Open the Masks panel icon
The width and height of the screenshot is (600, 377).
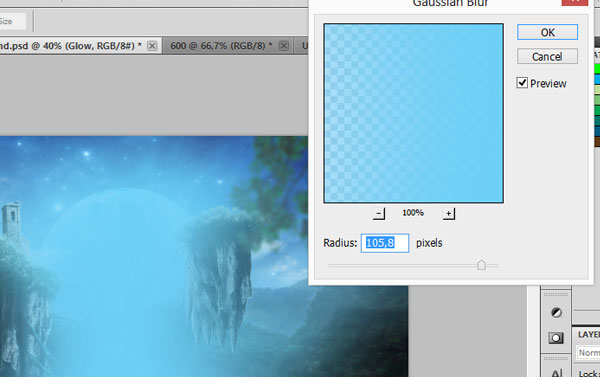pyautogui.click(x=556, y=338)
